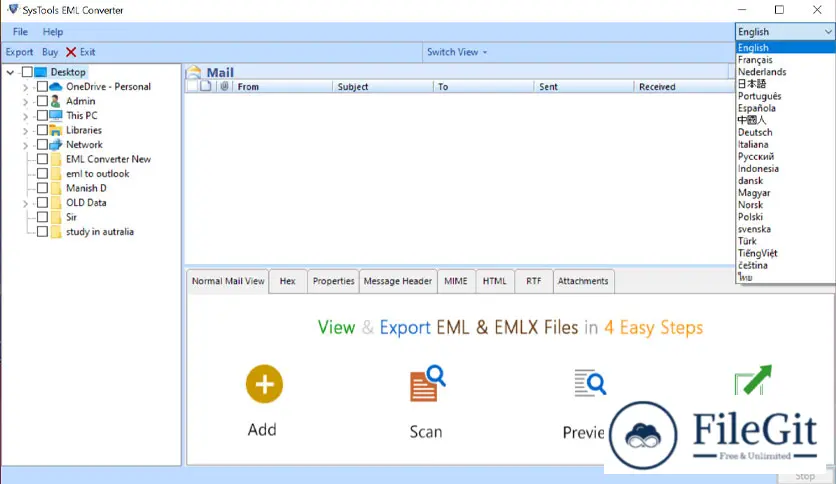Image resolution: width=836 pixels, height=484 pixels.
Task: Choose Polski from language list
Action: (785, 217)
